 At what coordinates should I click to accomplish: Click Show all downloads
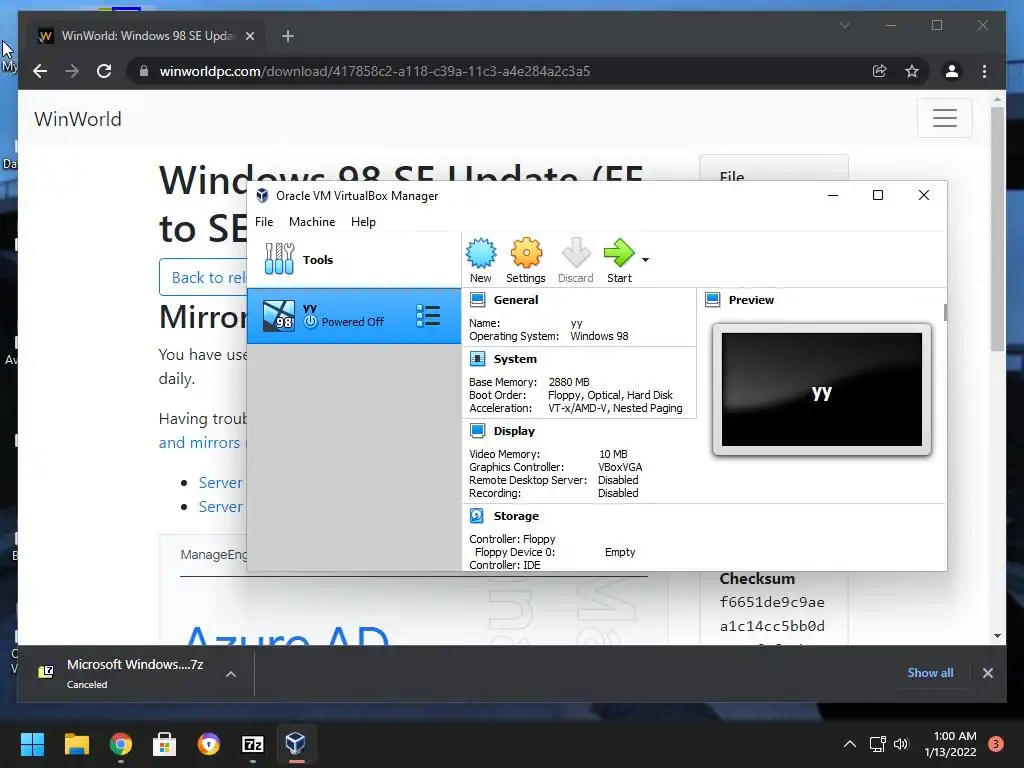click(930, 673)
